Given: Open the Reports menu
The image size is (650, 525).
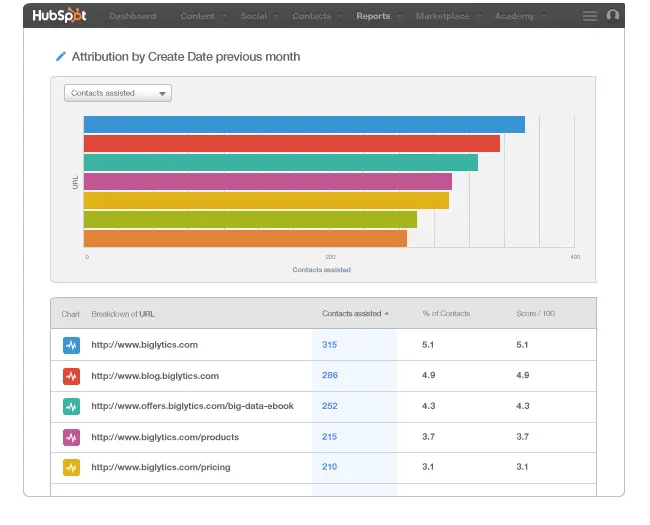Looking at the screenshot, I should (377, 16).
